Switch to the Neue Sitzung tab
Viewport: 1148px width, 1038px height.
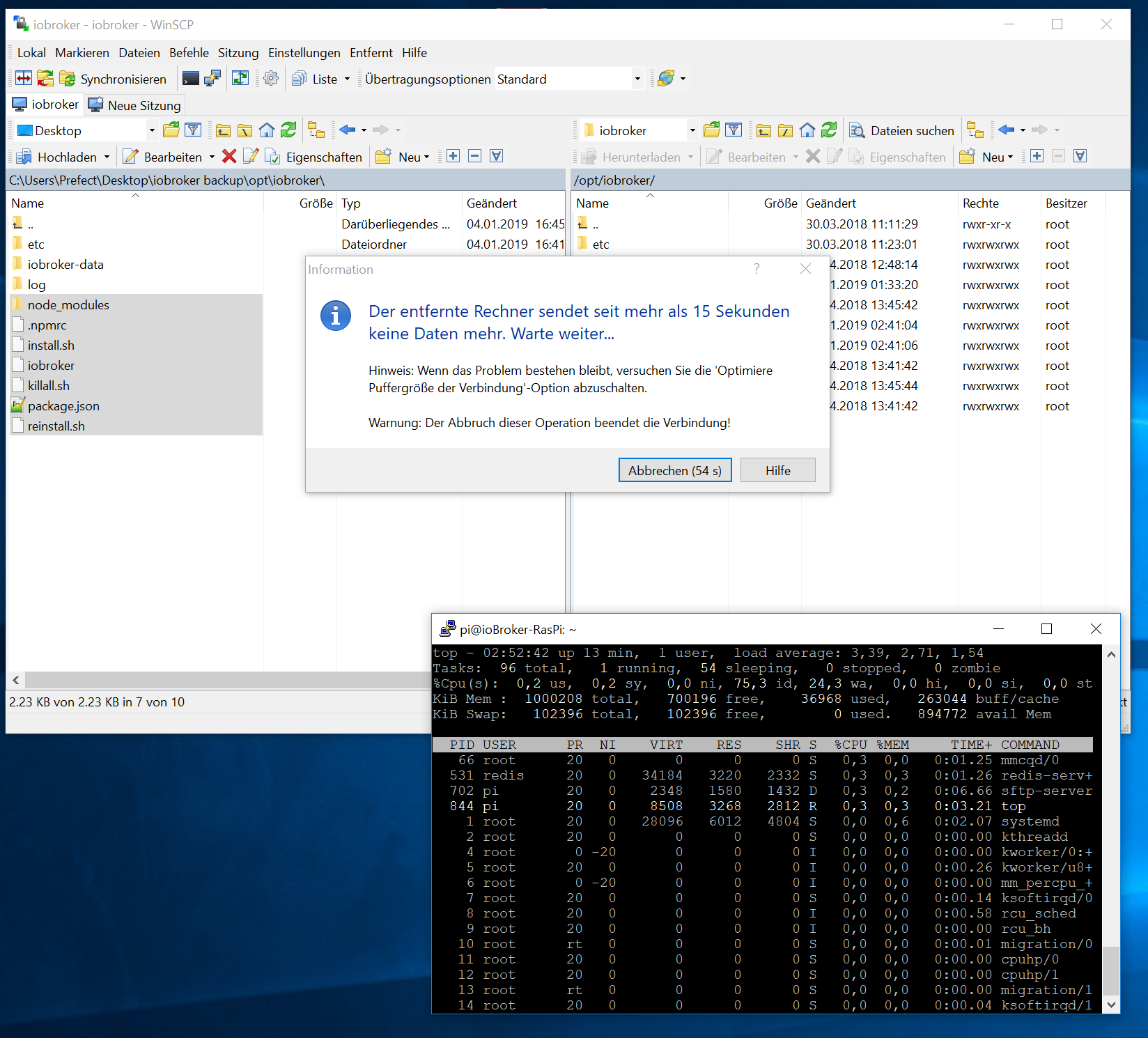click(x=136, y=105)
